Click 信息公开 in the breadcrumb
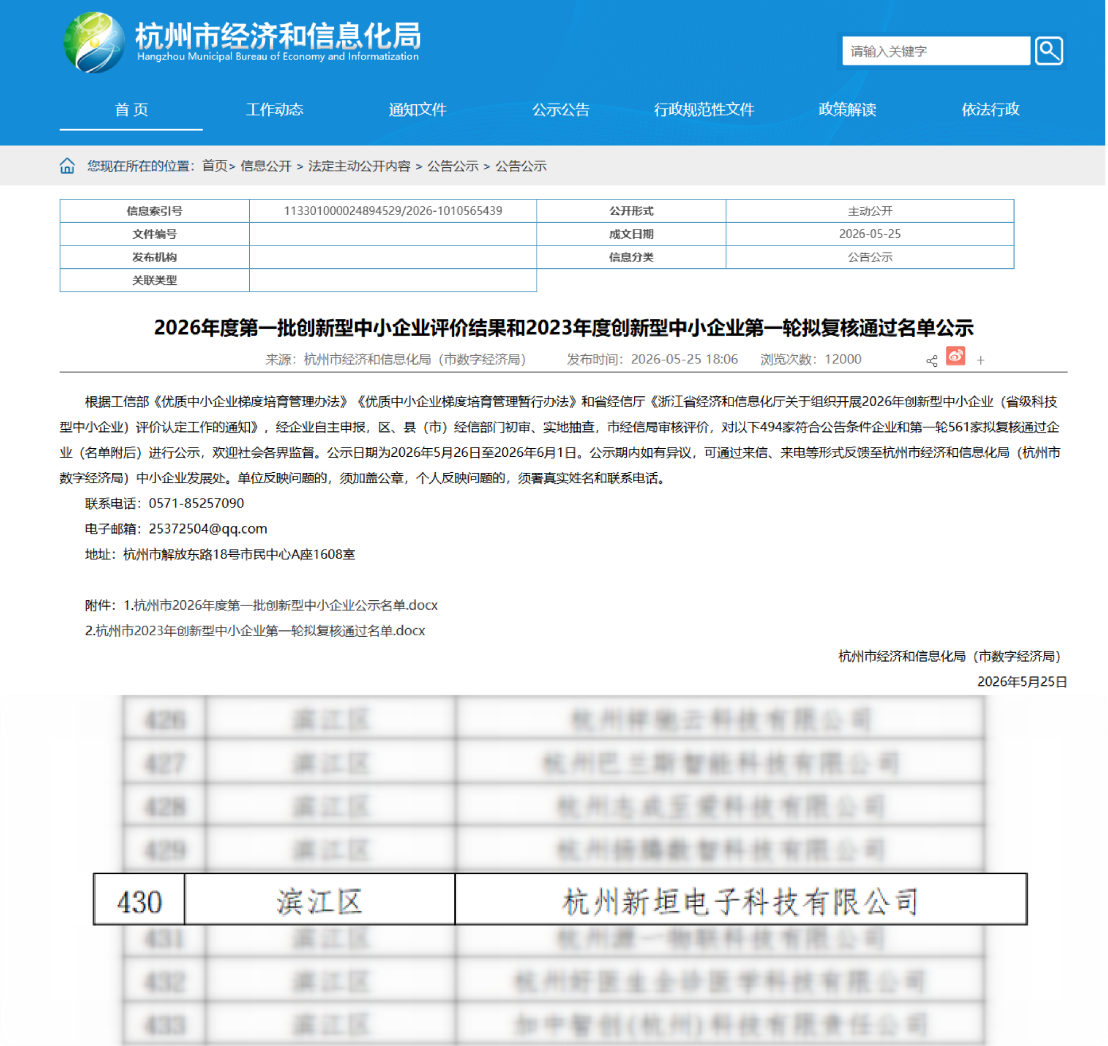 (x=266, y=166)
